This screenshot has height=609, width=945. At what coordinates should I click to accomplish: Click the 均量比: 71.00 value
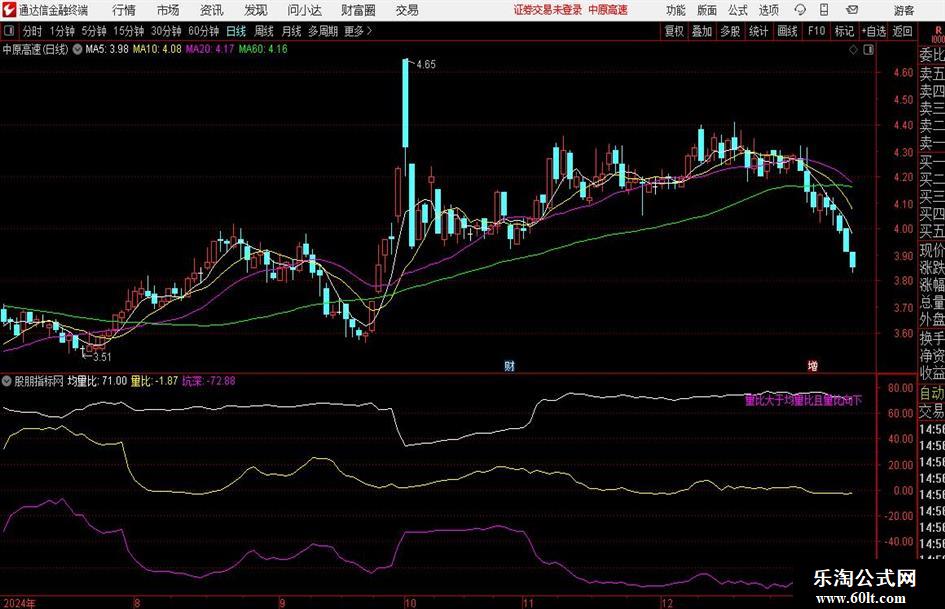tap(97, 381)
